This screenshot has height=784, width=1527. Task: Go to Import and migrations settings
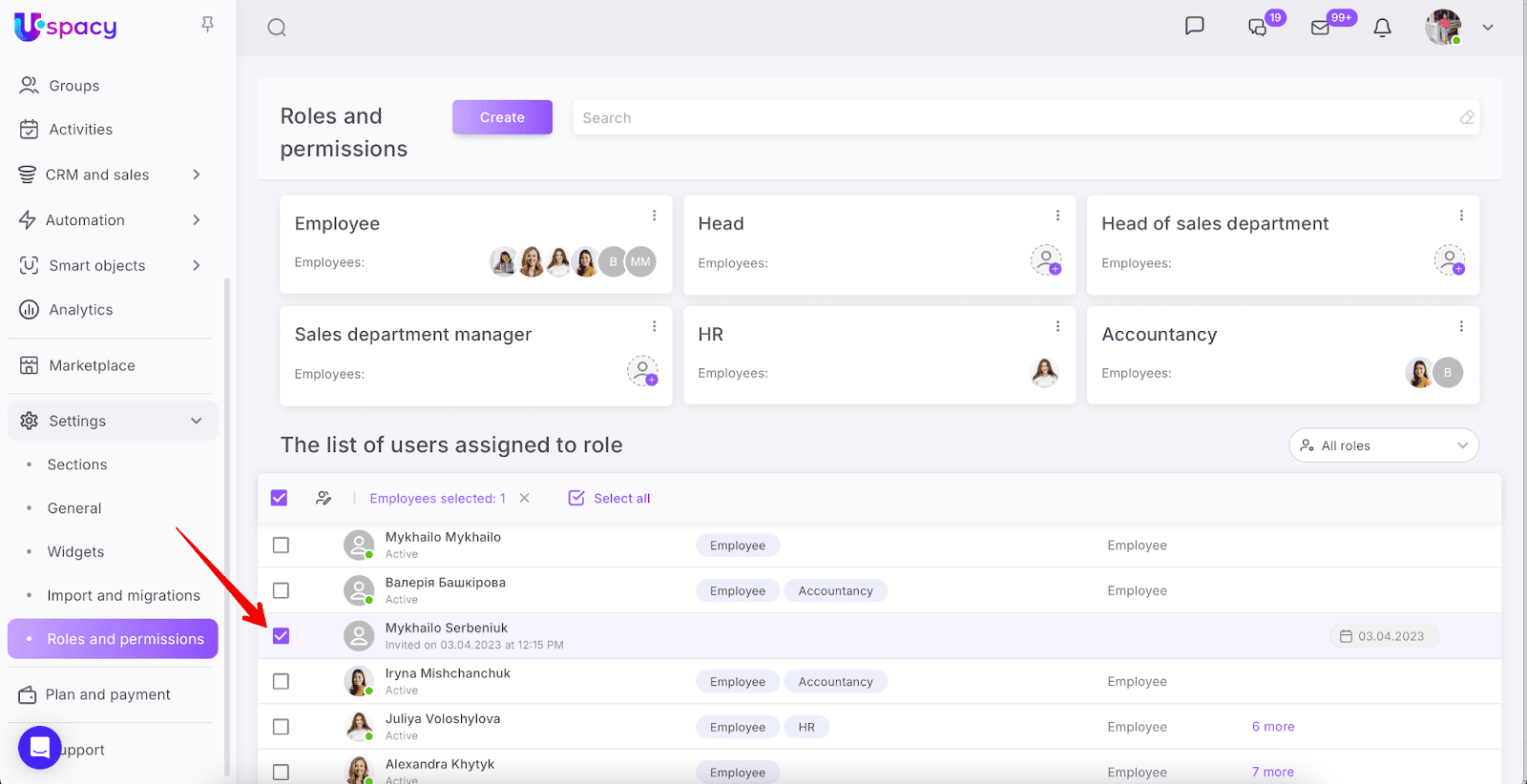click(x=123, y=595)
